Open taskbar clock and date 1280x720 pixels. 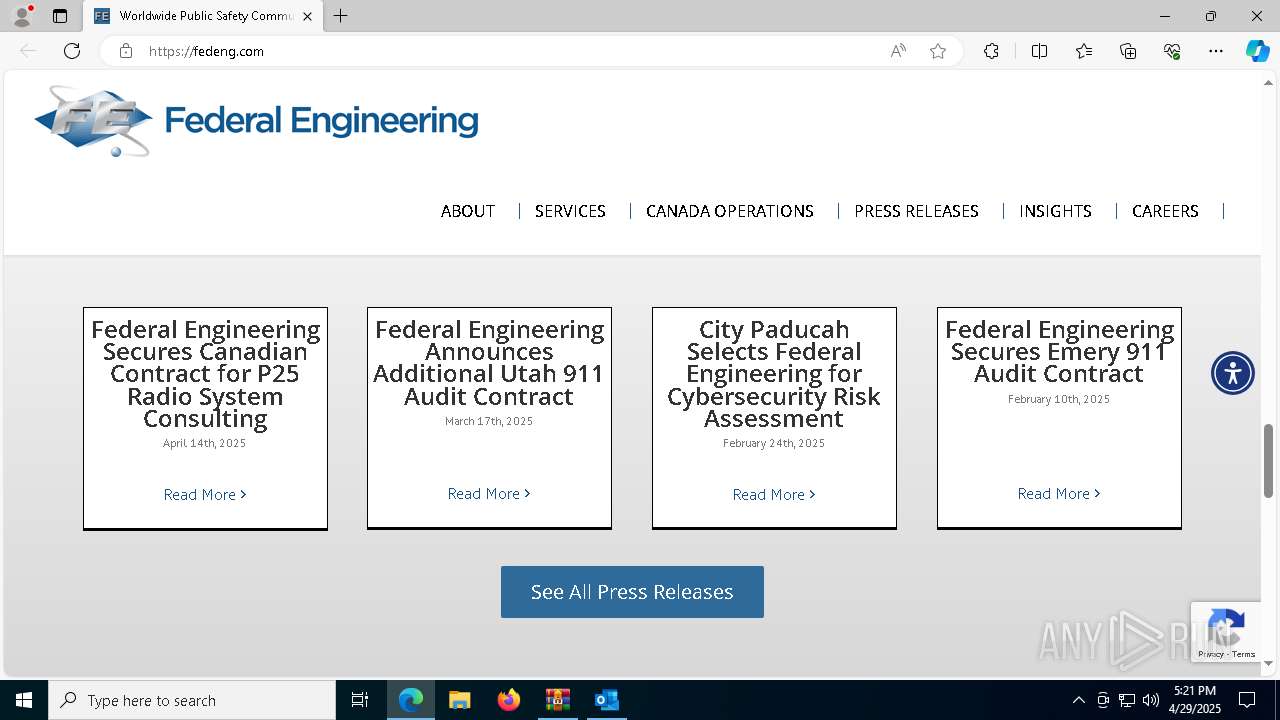1195,700
